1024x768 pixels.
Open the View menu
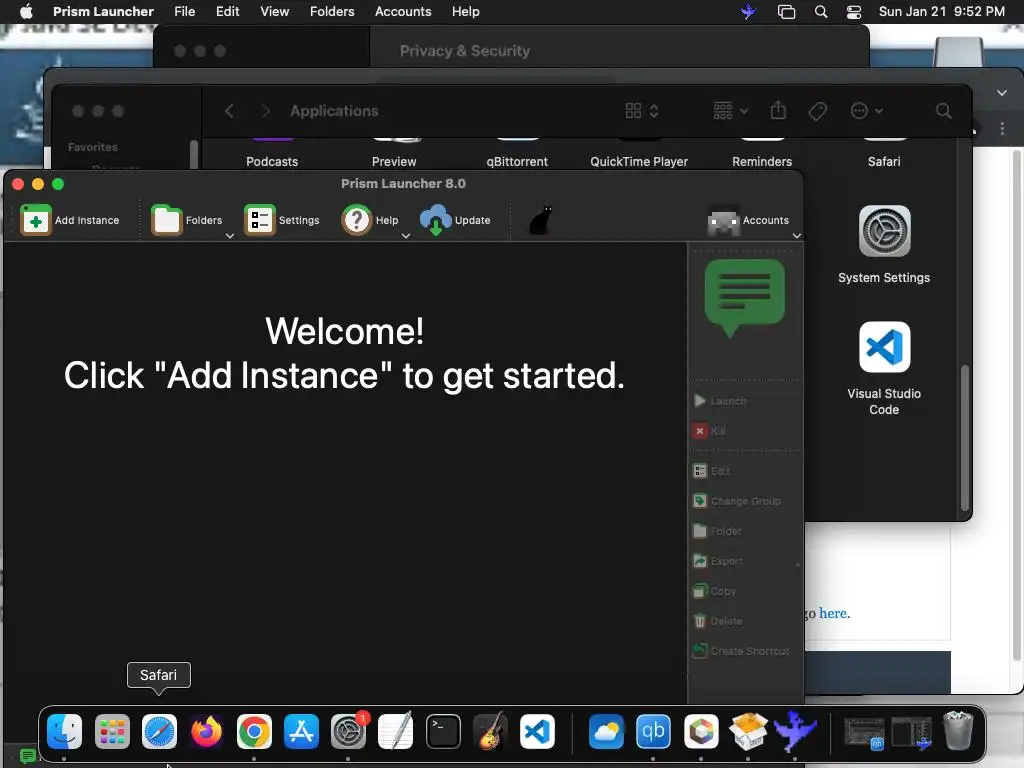274,11
